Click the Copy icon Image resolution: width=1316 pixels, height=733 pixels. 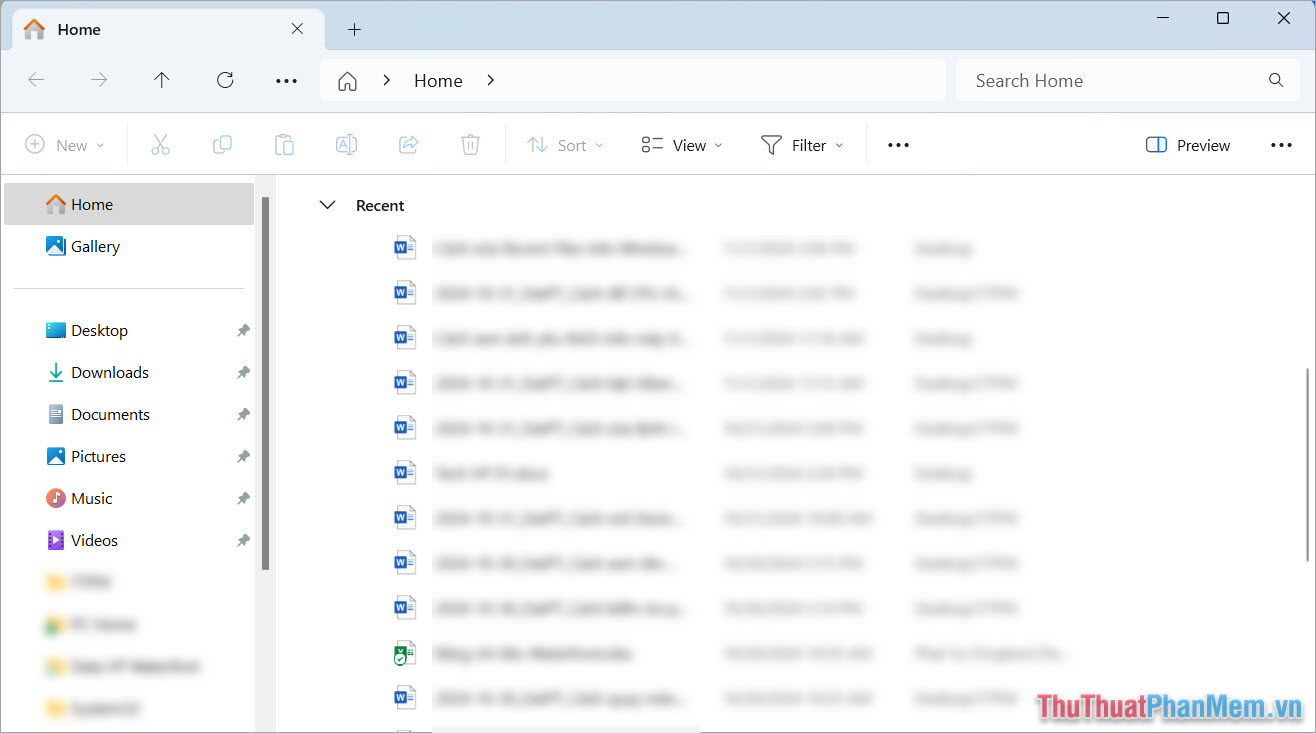click(x=222, y=144)
